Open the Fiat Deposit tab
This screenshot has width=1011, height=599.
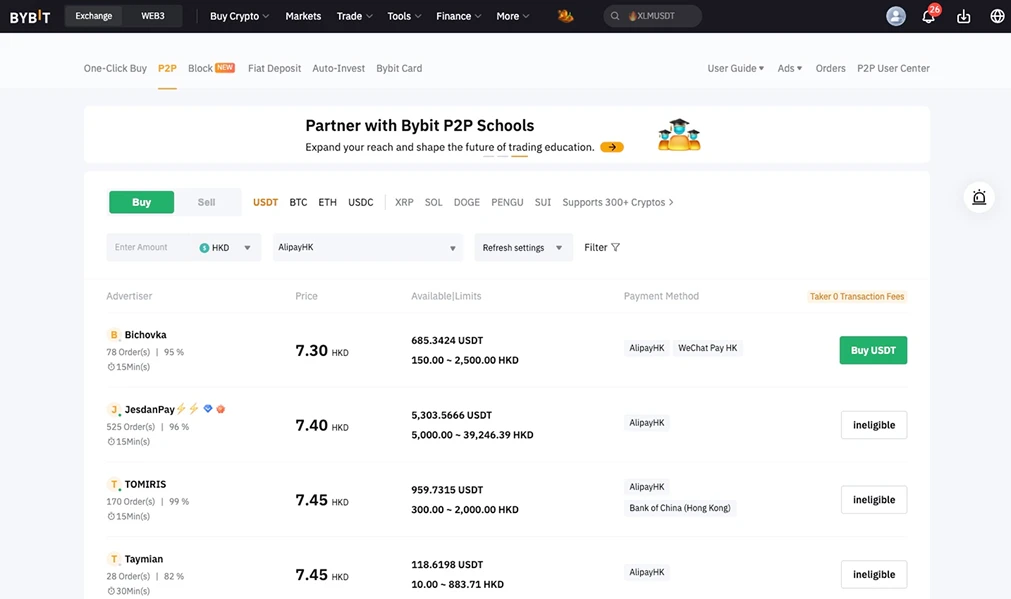(x=275, y=68)
